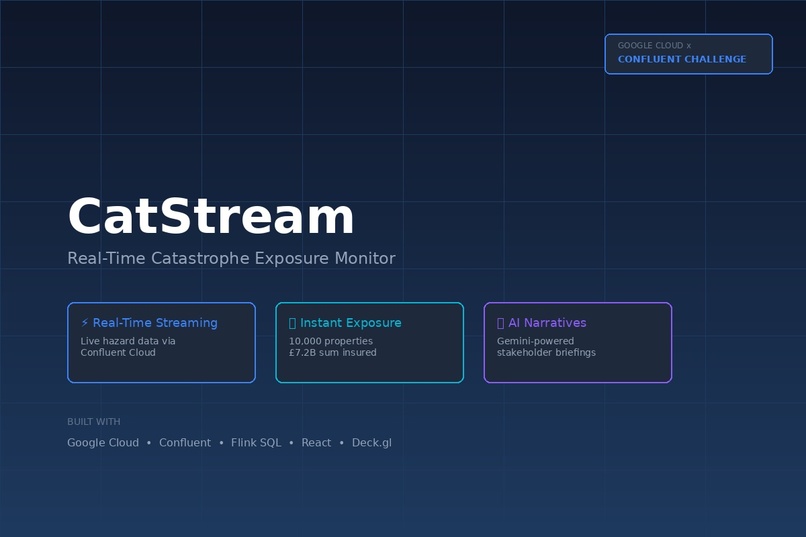Click 'GOOGLE CLOUD x' text in badge
This screenshot has height=537, width=806.
pos(654,45)
